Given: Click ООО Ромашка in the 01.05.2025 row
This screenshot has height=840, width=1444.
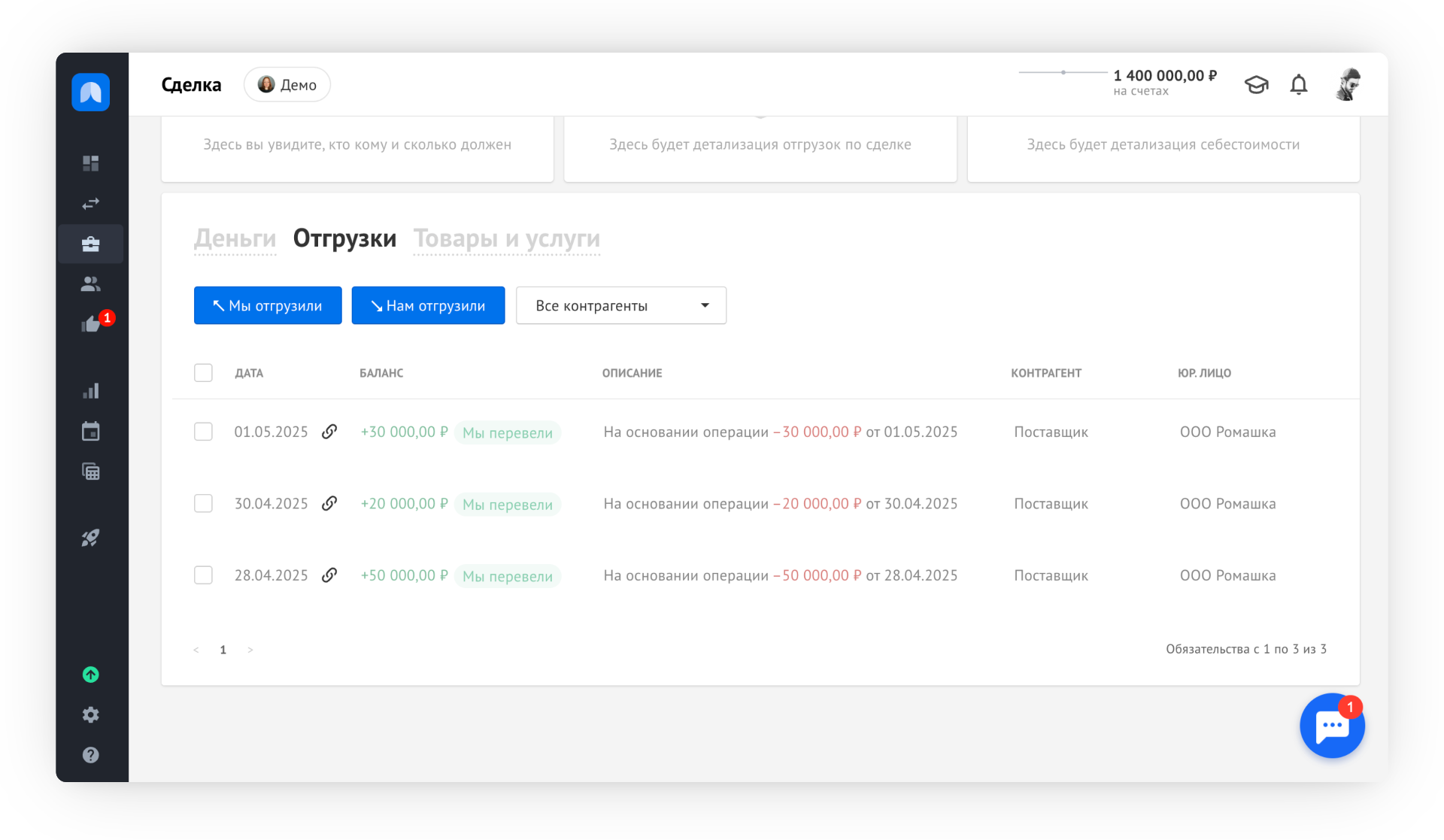Looking at the screenshot, I should point(1227,432).
